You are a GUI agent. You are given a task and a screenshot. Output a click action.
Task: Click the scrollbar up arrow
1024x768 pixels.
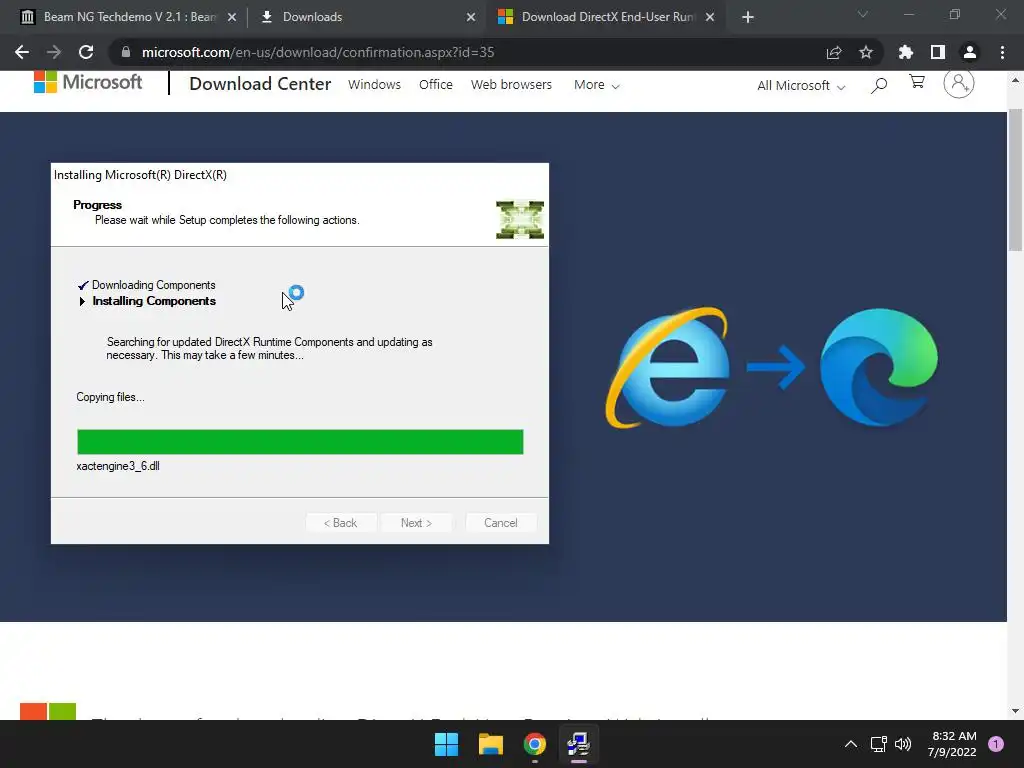tap(1015, 80)
